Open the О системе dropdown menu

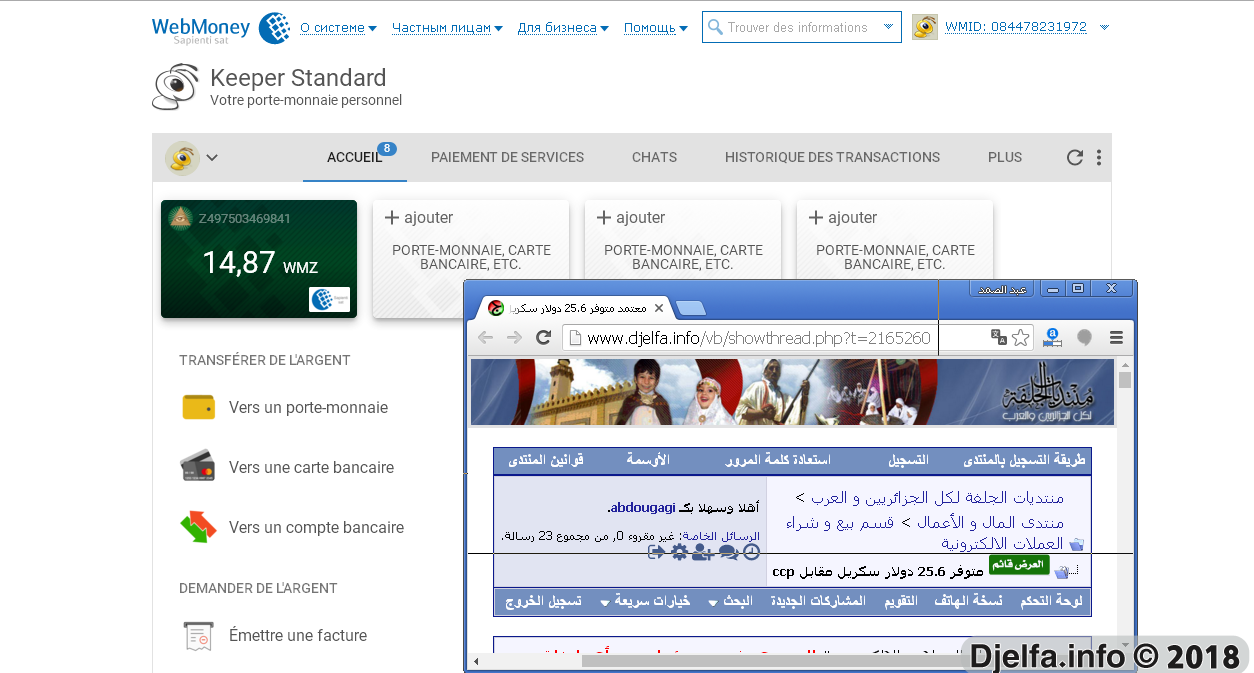point(338,28)
